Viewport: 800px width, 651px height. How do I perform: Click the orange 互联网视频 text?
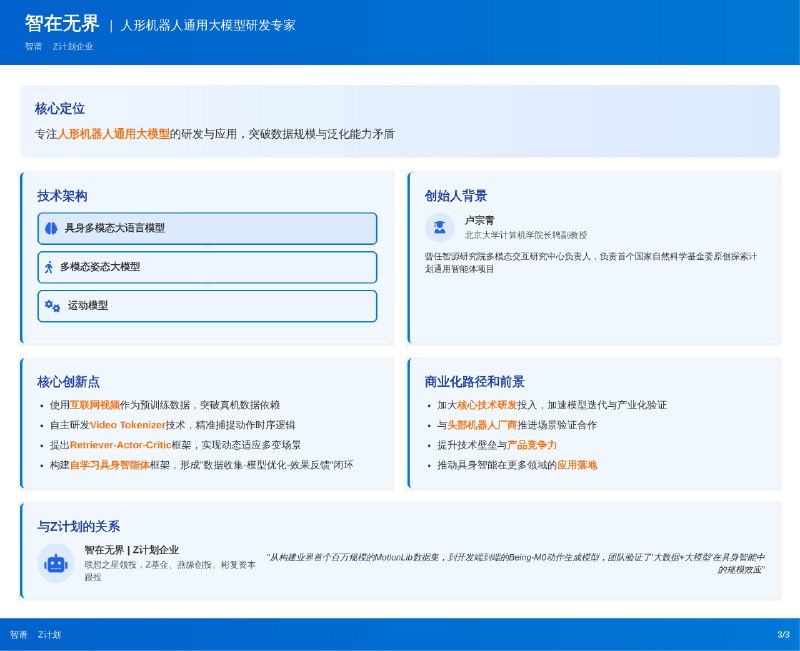95,405
